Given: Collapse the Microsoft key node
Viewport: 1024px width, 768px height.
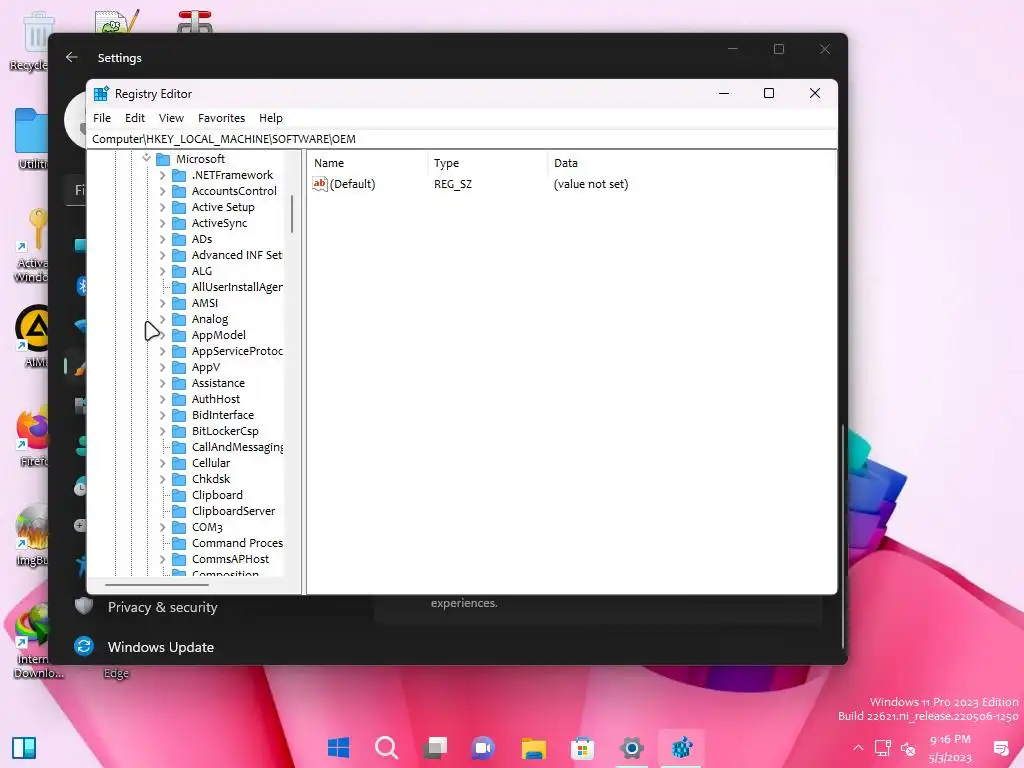Looking at the screenshot, I should pos(146,158).
